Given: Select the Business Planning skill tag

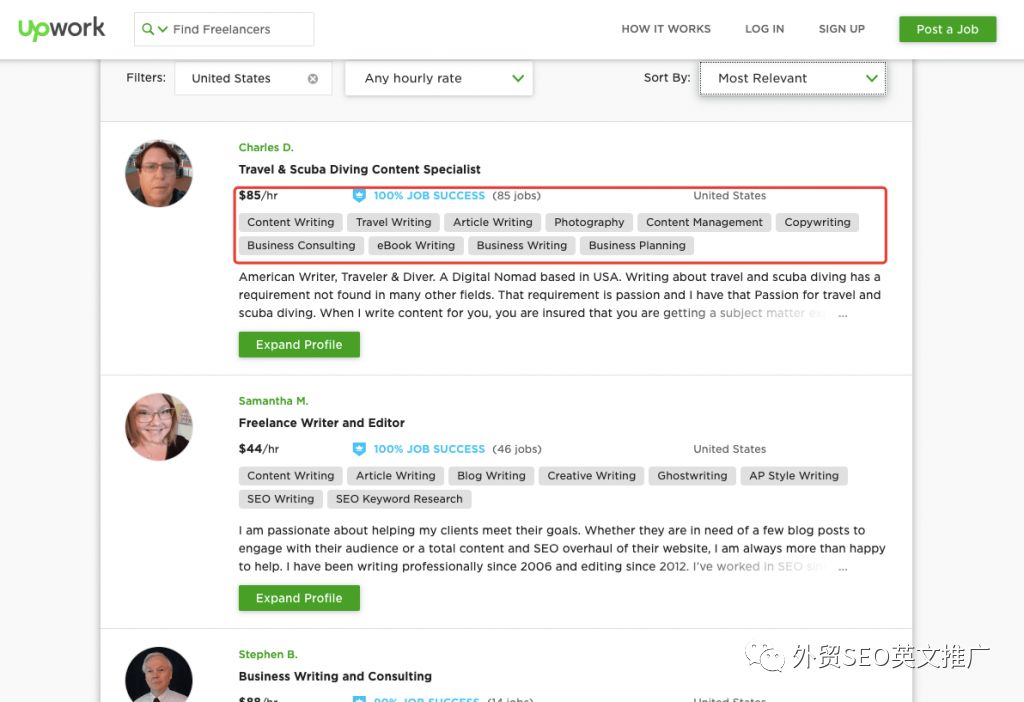Looking at the screenshot, I should pyautogui.click(x=637, y=246).
